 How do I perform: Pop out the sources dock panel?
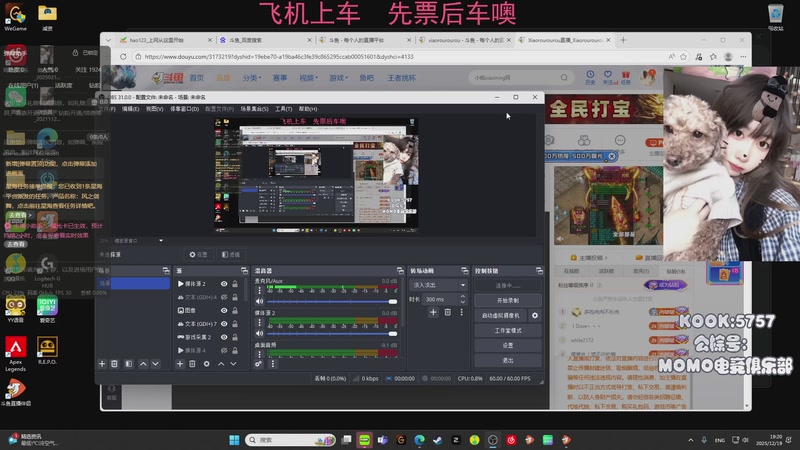point(244,270)
